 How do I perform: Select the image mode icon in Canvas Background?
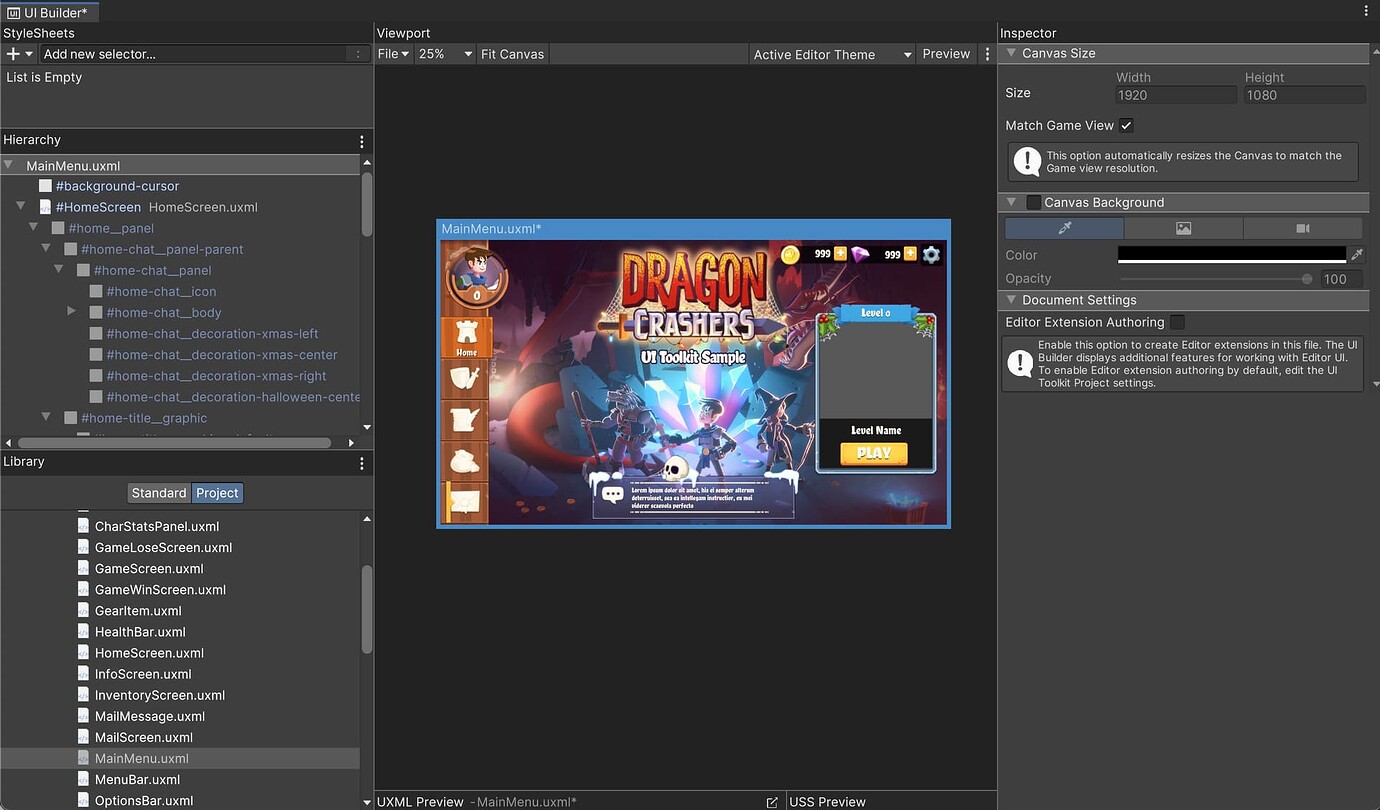pyautogui.click(x=1183, y=228)
